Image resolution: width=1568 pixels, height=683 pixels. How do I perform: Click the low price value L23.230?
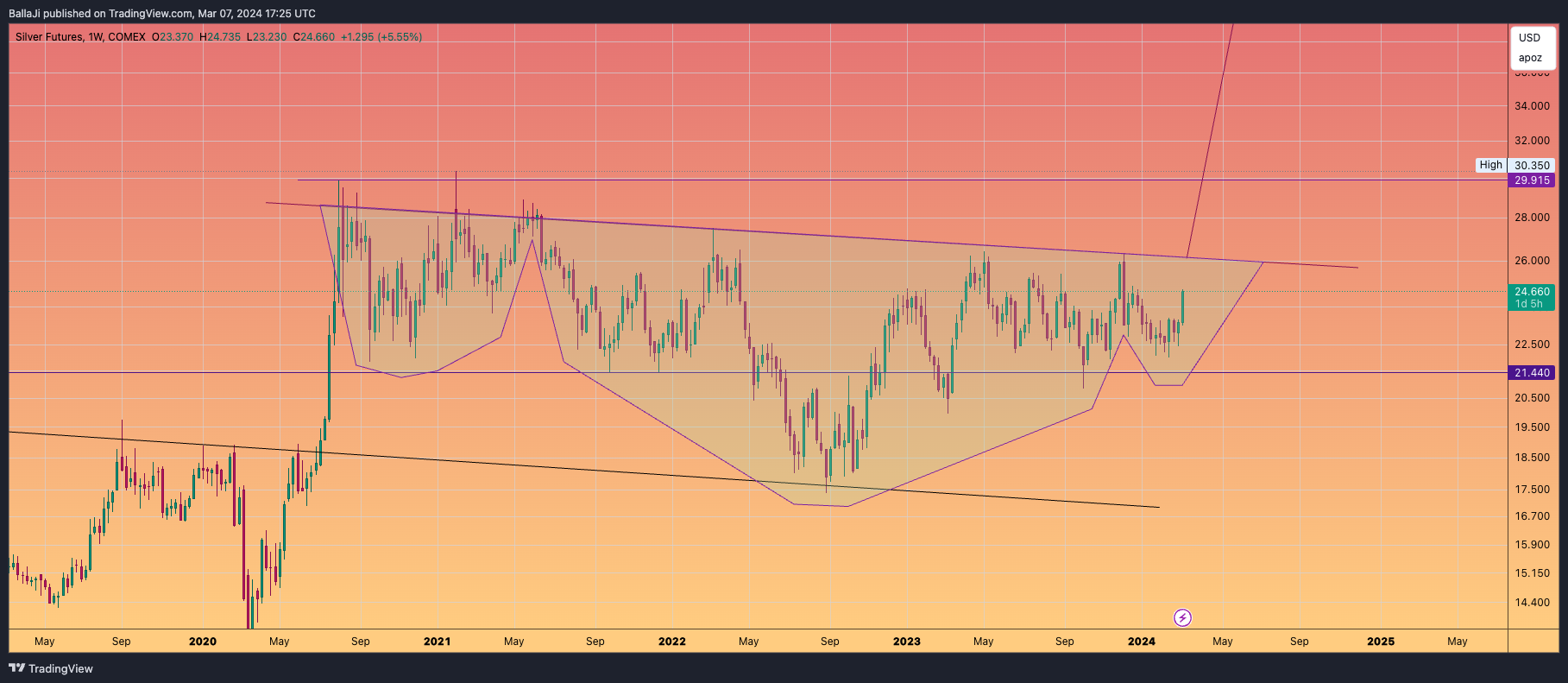267,37
